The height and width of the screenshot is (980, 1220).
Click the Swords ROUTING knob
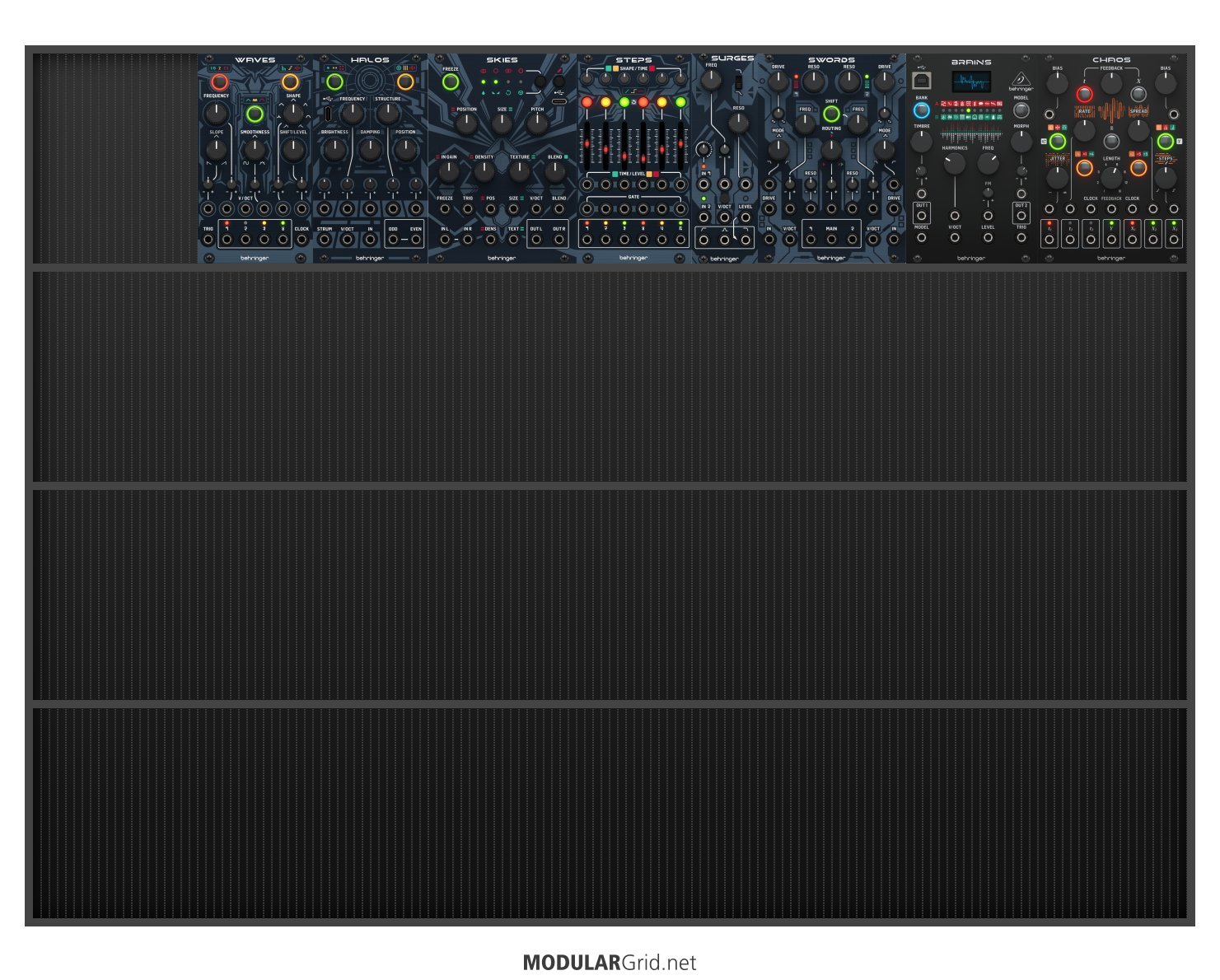(x=832, y=149)
